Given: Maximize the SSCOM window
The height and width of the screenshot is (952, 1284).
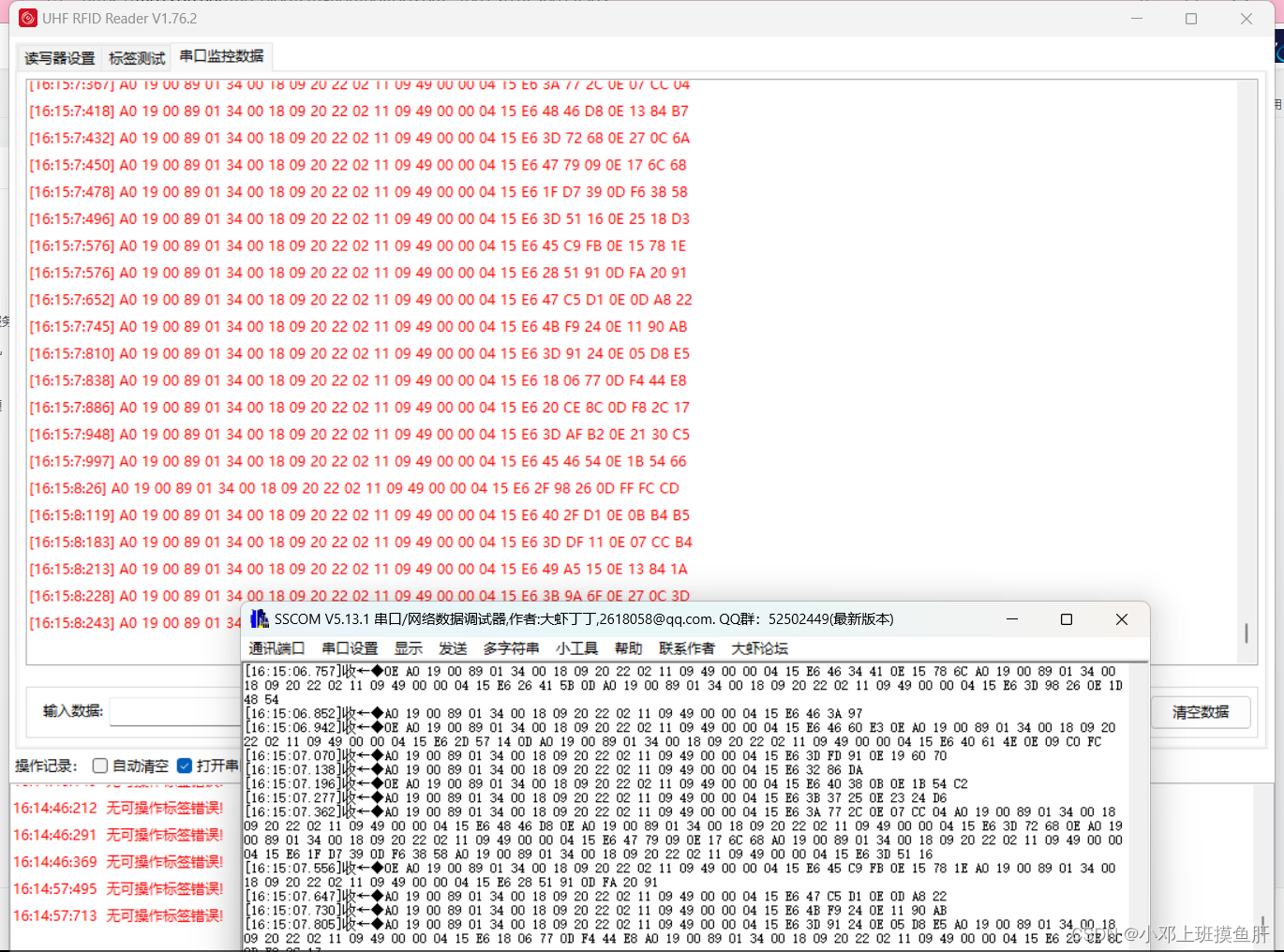Looking at the screenshot, I should click(x=1066, y=619).
